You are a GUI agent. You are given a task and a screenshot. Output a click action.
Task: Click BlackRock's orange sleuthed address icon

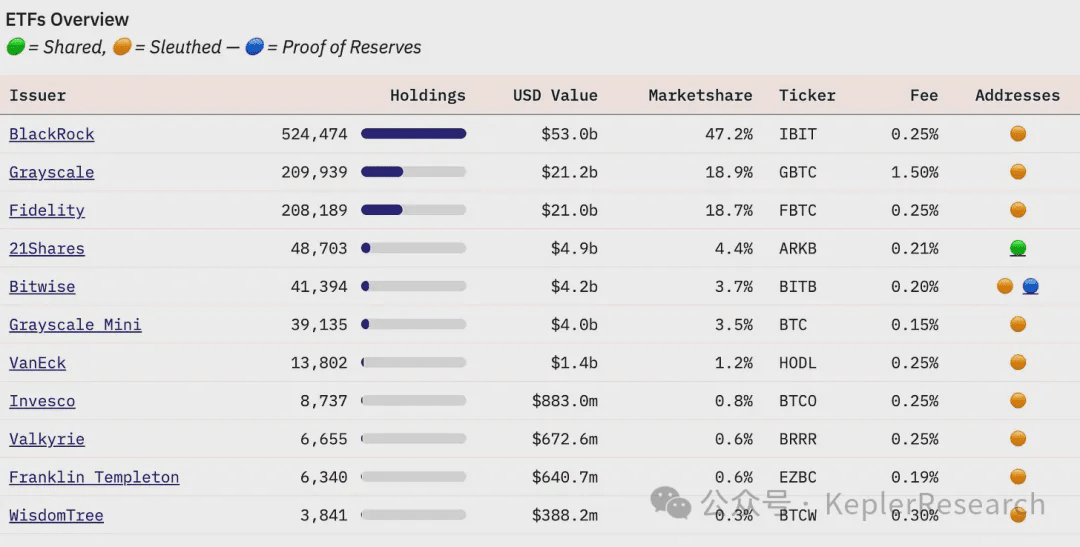point(1018,134)
